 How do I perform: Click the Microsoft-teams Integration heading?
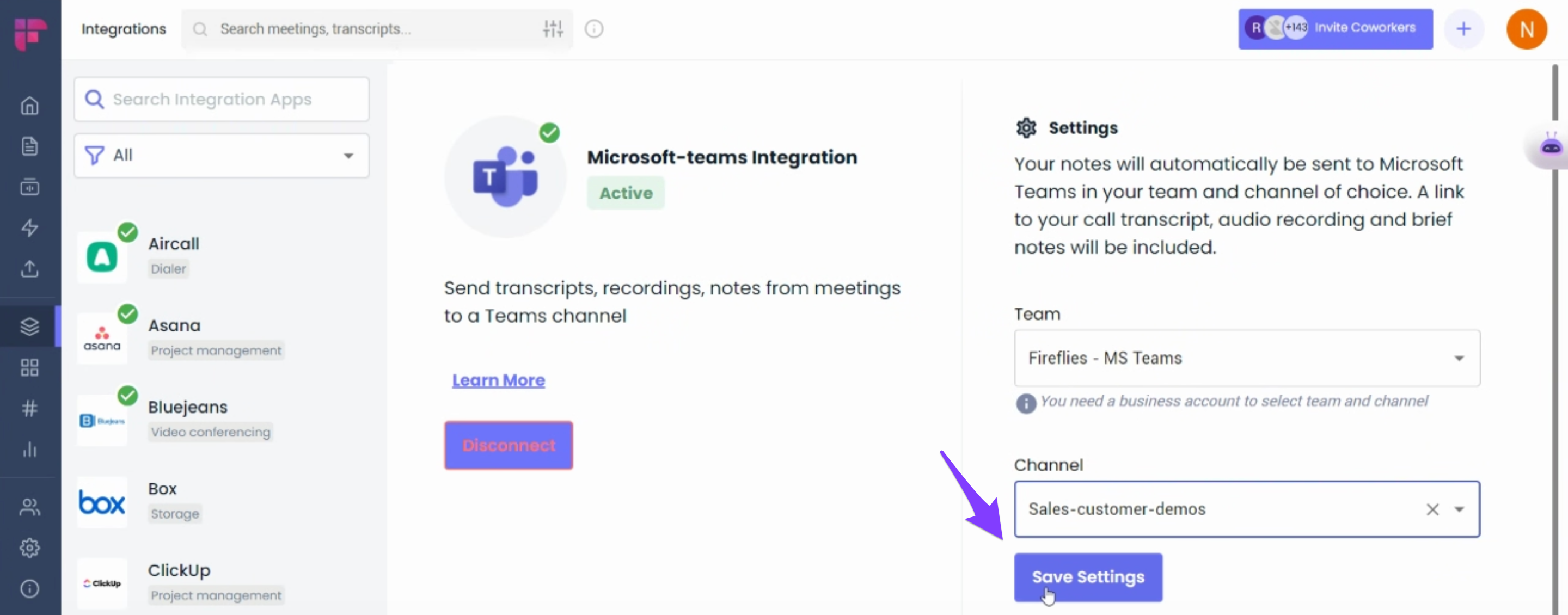[722, 157]
